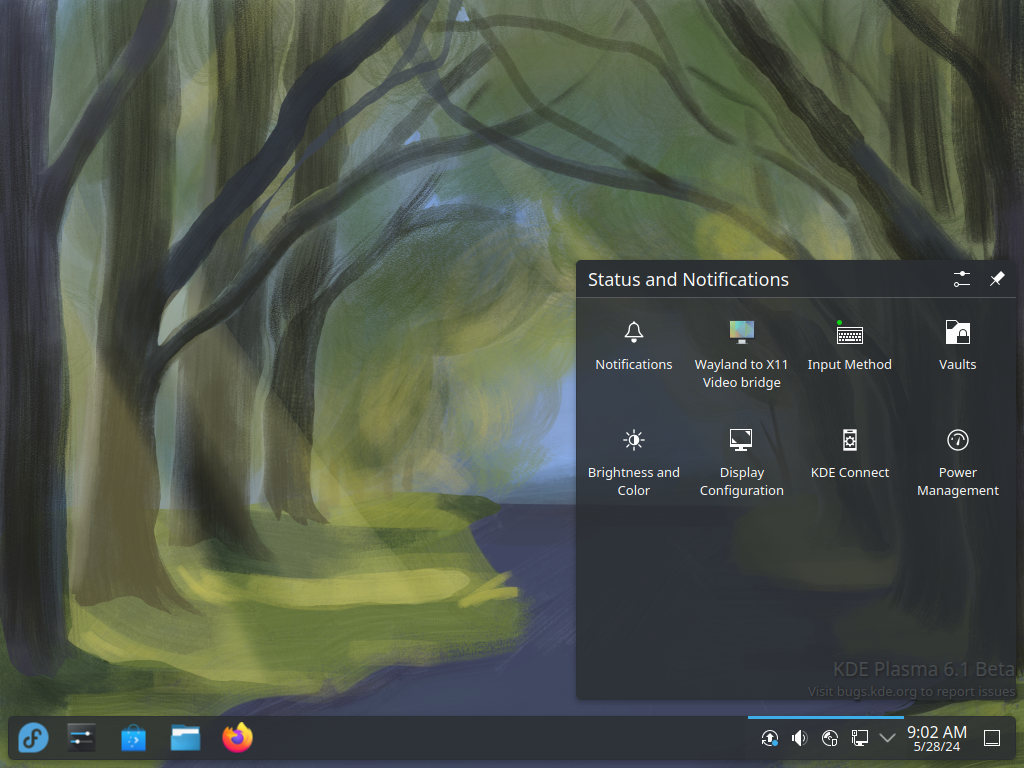This screenshot has width=1024, height=768.
Task: Launch Firefox from the taskbar
Action: tap(237, 738)
